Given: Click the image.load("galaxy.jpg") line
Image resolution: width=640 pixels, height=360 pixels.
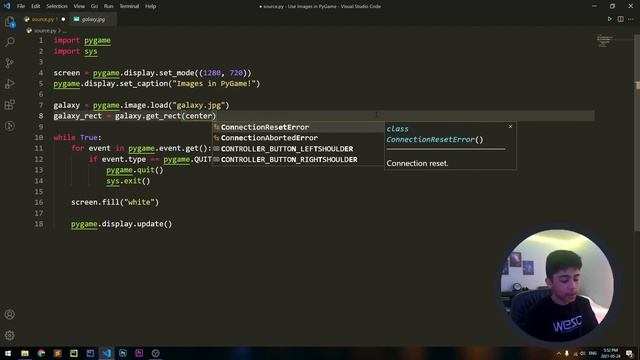Looking at the screenshot, I should coord(142,105).
